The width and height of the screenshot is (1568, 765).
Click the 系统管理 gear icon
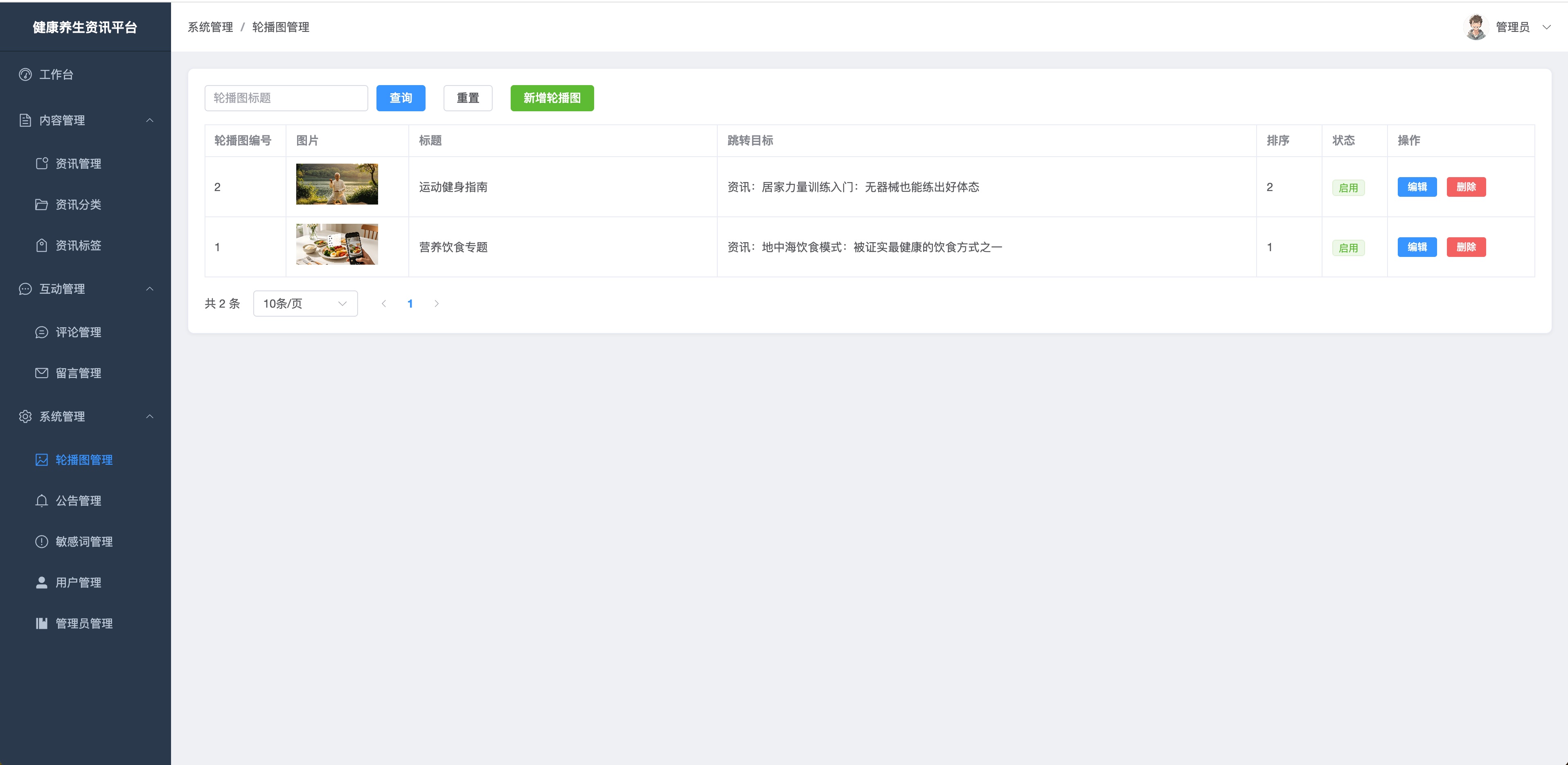point(25,416)
